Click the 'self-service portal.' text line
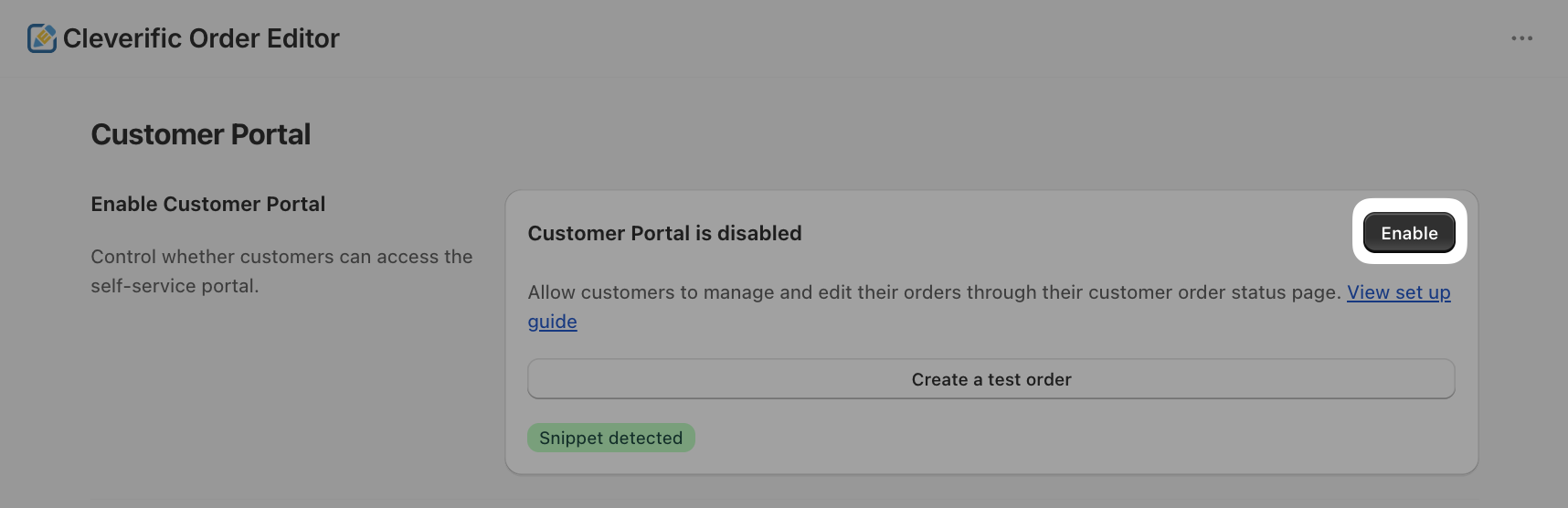The width and height of the screenshot is (1568, 508). pos(175,286)
